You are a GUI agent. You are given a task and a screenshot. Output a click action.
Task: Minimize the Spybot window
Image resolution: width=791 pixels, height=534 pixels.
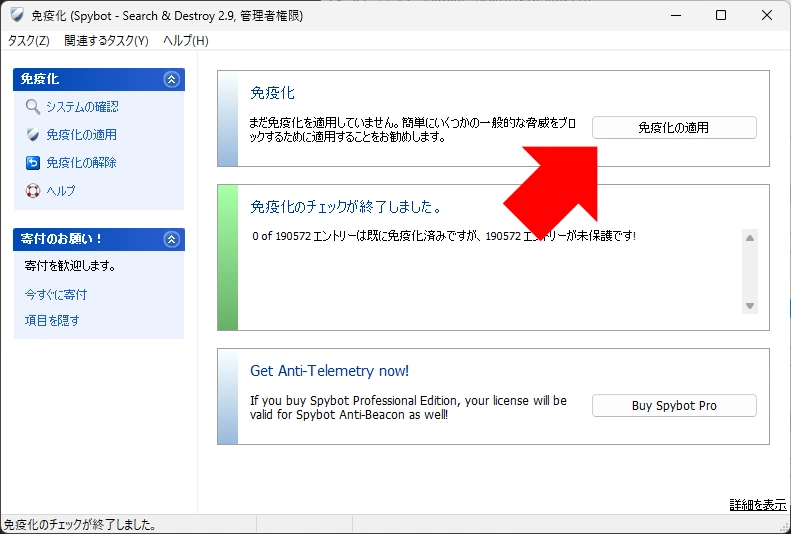pyautogui.click(x=675, y=15)
